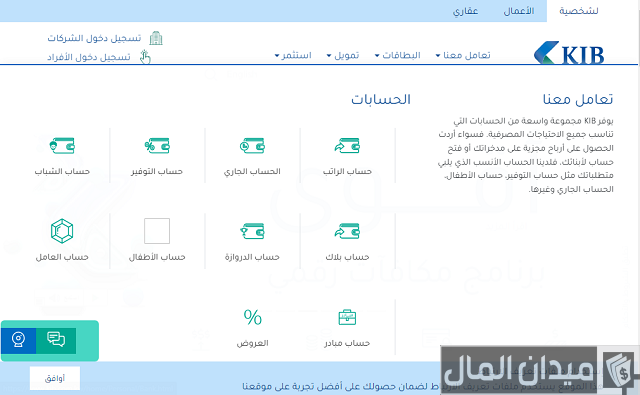The width and height of the screenshot is (640, 395).
Task: Expand the تمويل dropdown menu
Action: click(342, 55)
